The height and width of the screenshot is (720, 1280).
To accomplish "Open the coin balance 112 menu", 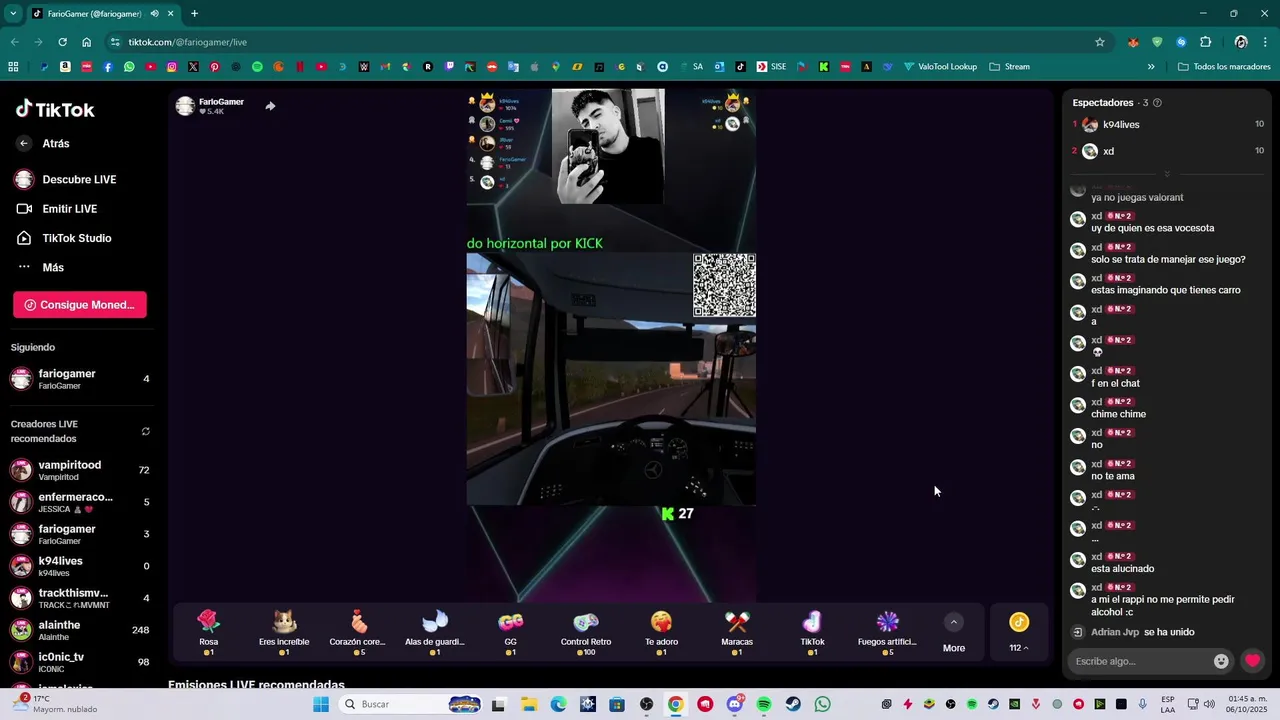I will tap(1019, 633).
